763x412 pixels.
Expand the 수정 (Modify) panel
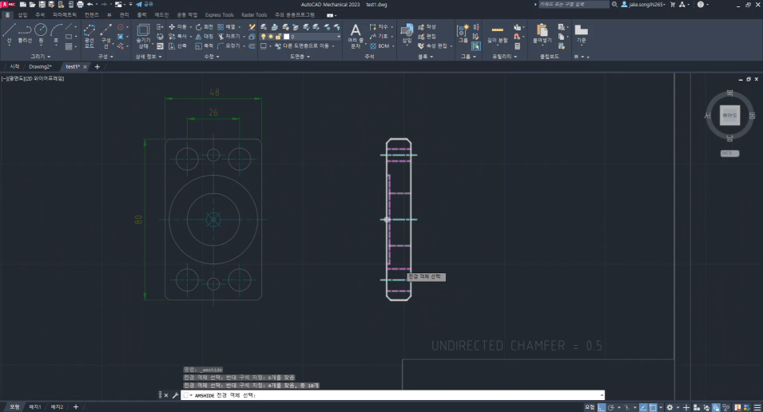pos(212,56)
